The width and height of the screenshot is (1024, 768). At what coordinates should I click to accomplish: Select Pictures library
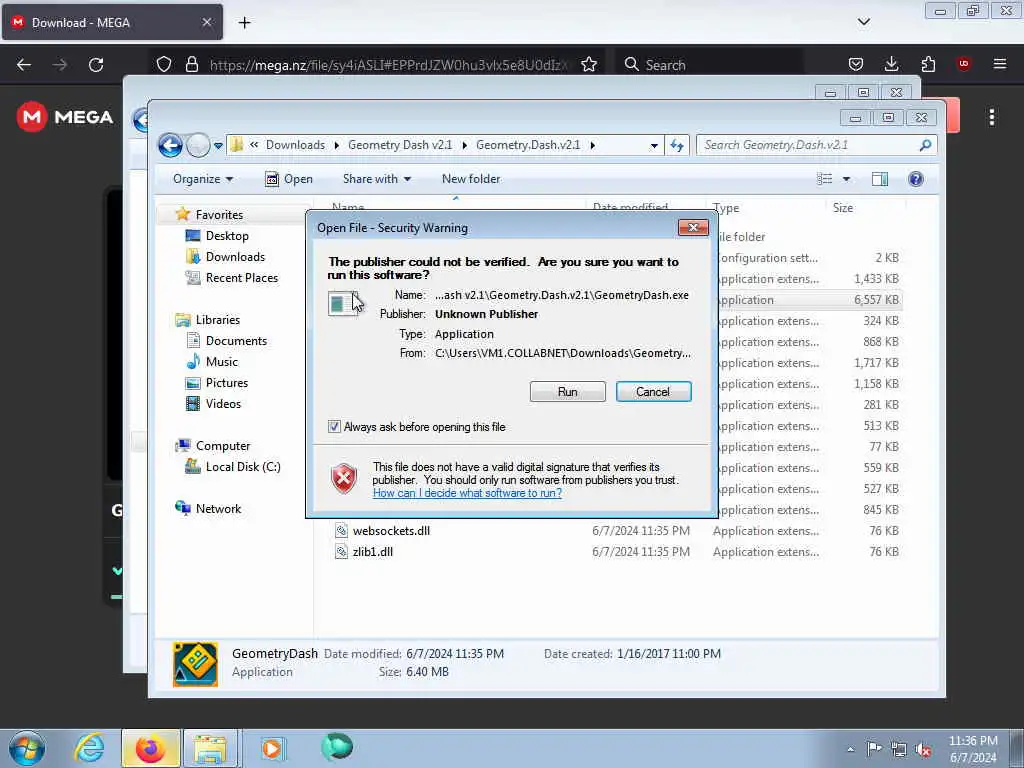[x=227, y=383]
